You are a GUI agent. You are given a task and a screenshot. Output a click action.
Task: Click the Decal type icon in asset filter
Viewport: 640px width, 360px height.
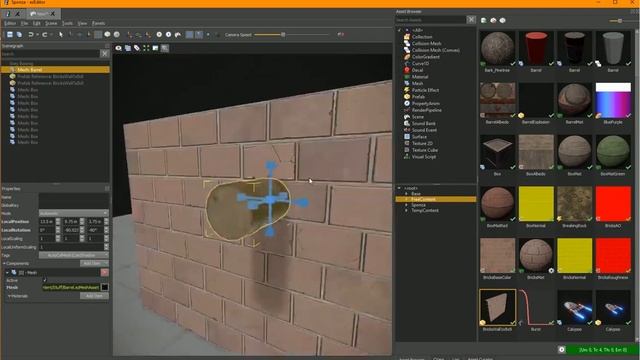tap(407, 70)
